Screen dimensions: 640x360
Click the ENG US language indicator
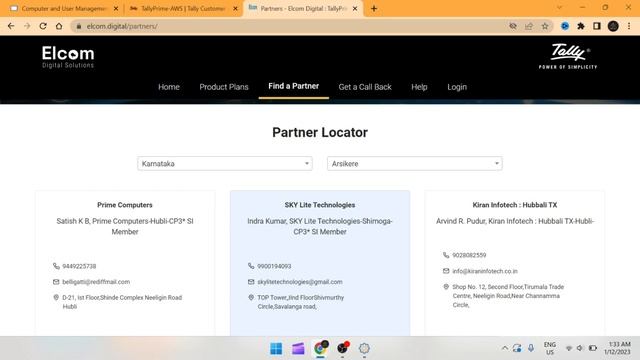click(550, 348)
